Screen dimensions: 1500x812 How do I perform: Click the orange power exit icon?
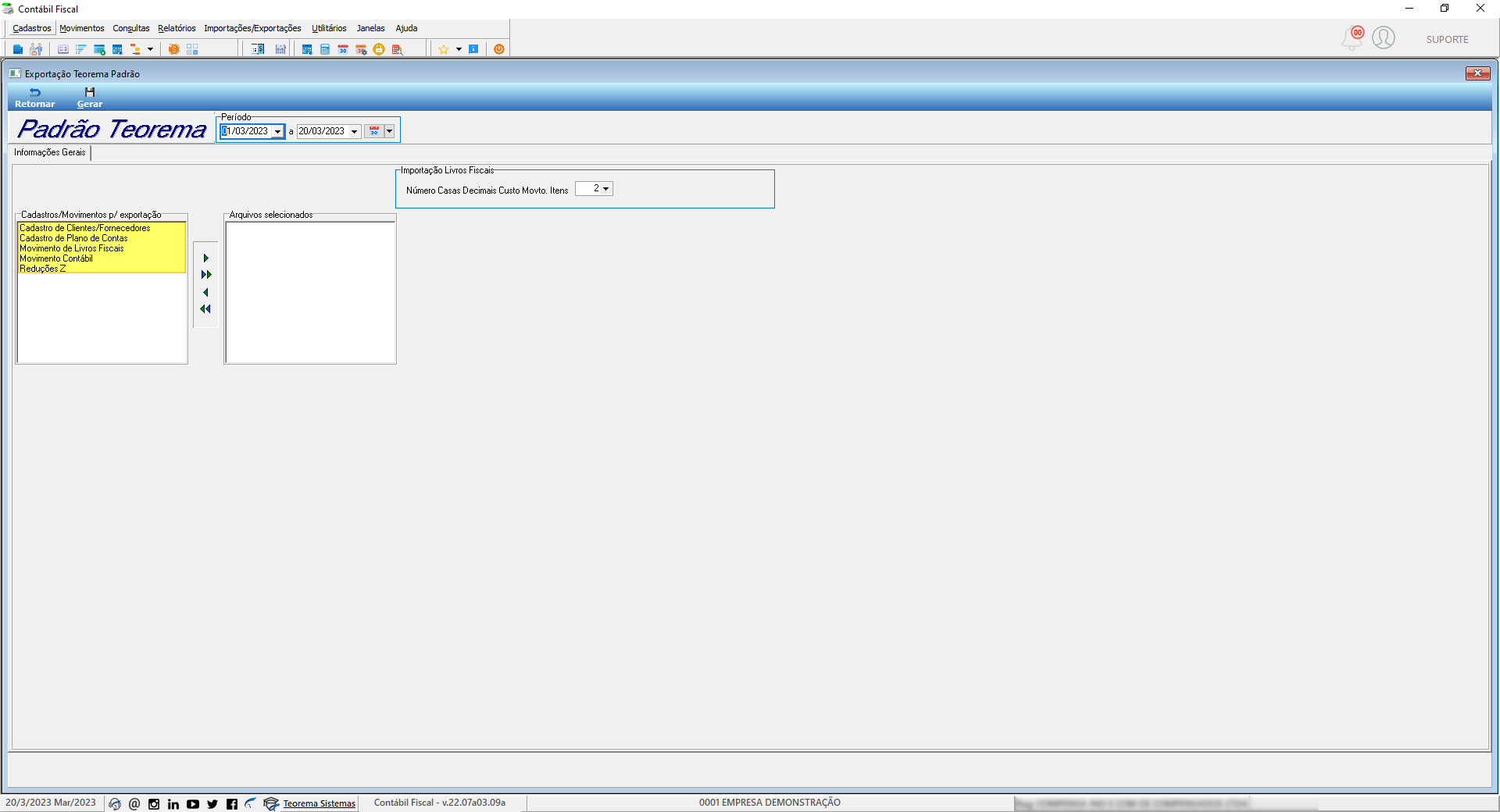tap(499, 49)
